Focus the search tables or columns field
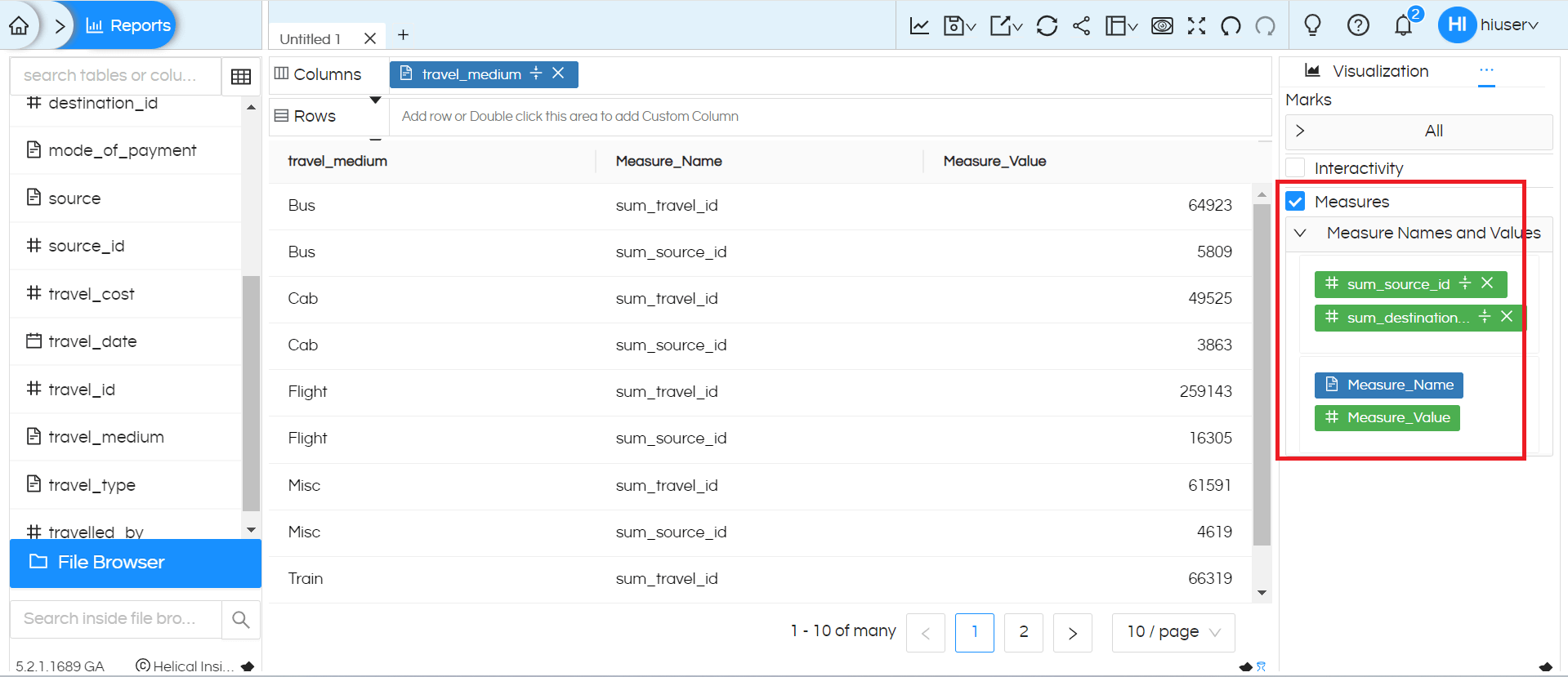The height and width of the screenshot is (677, 1568). (115, 76)
